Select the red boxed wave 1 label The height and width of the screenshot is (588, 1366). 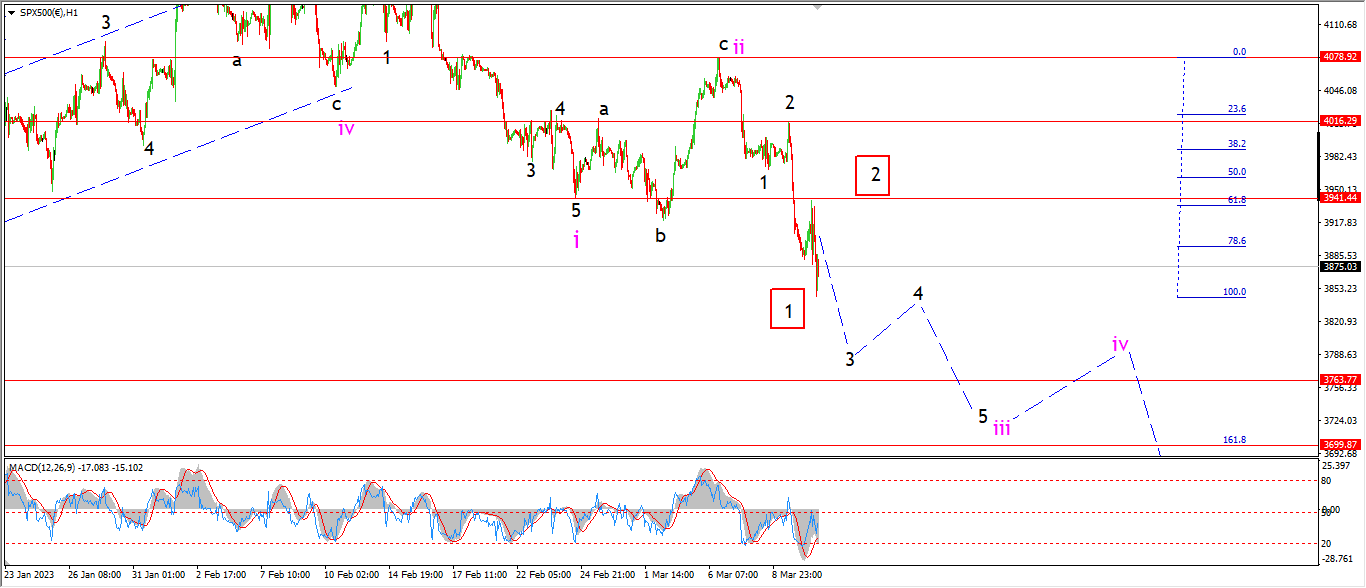coord(788,309)
